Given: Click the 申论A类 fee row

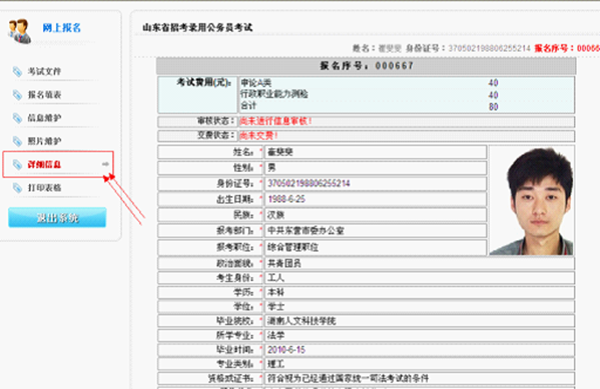Looking at the screenshot, I should pos(406,83).
